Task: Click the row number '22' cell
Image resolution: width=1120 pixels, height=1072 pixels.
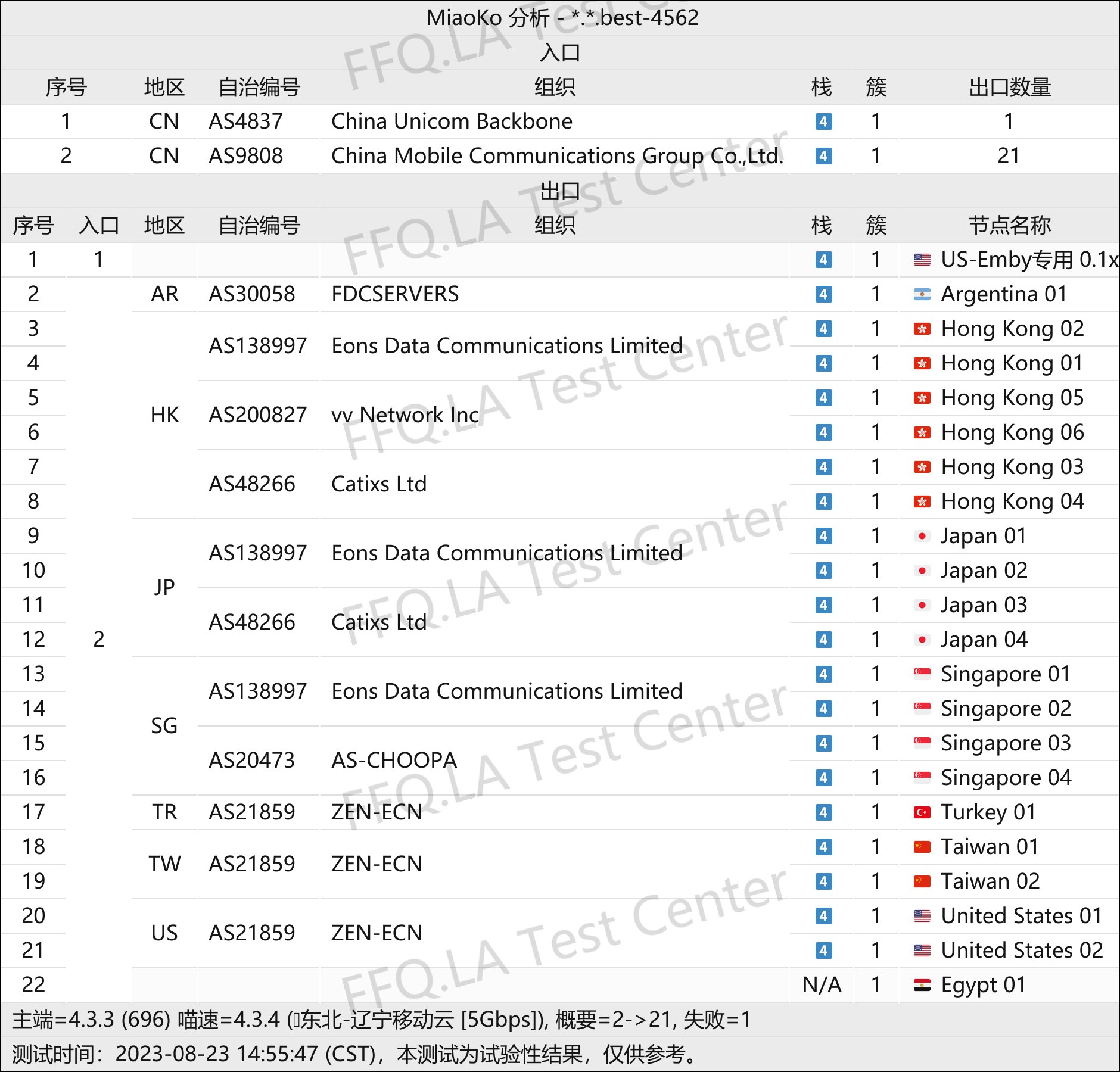Action: tap(33, 985)
